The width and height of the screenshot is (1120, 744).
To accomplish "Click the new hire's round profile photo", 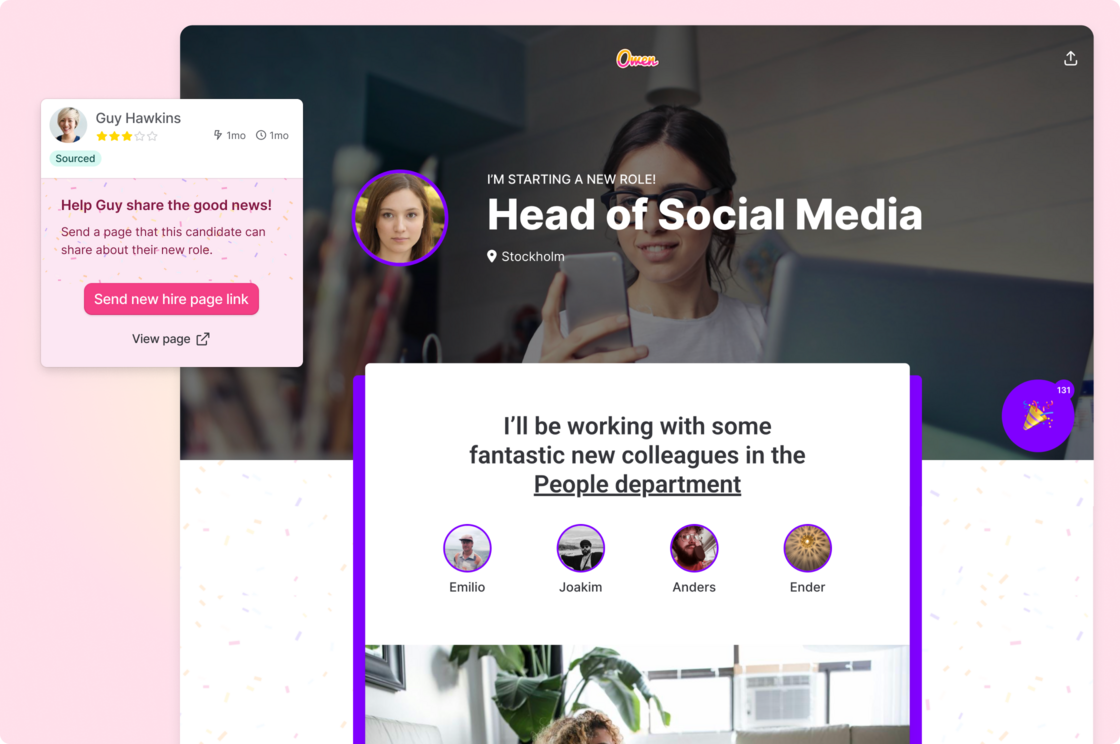I will click(400, 218).
